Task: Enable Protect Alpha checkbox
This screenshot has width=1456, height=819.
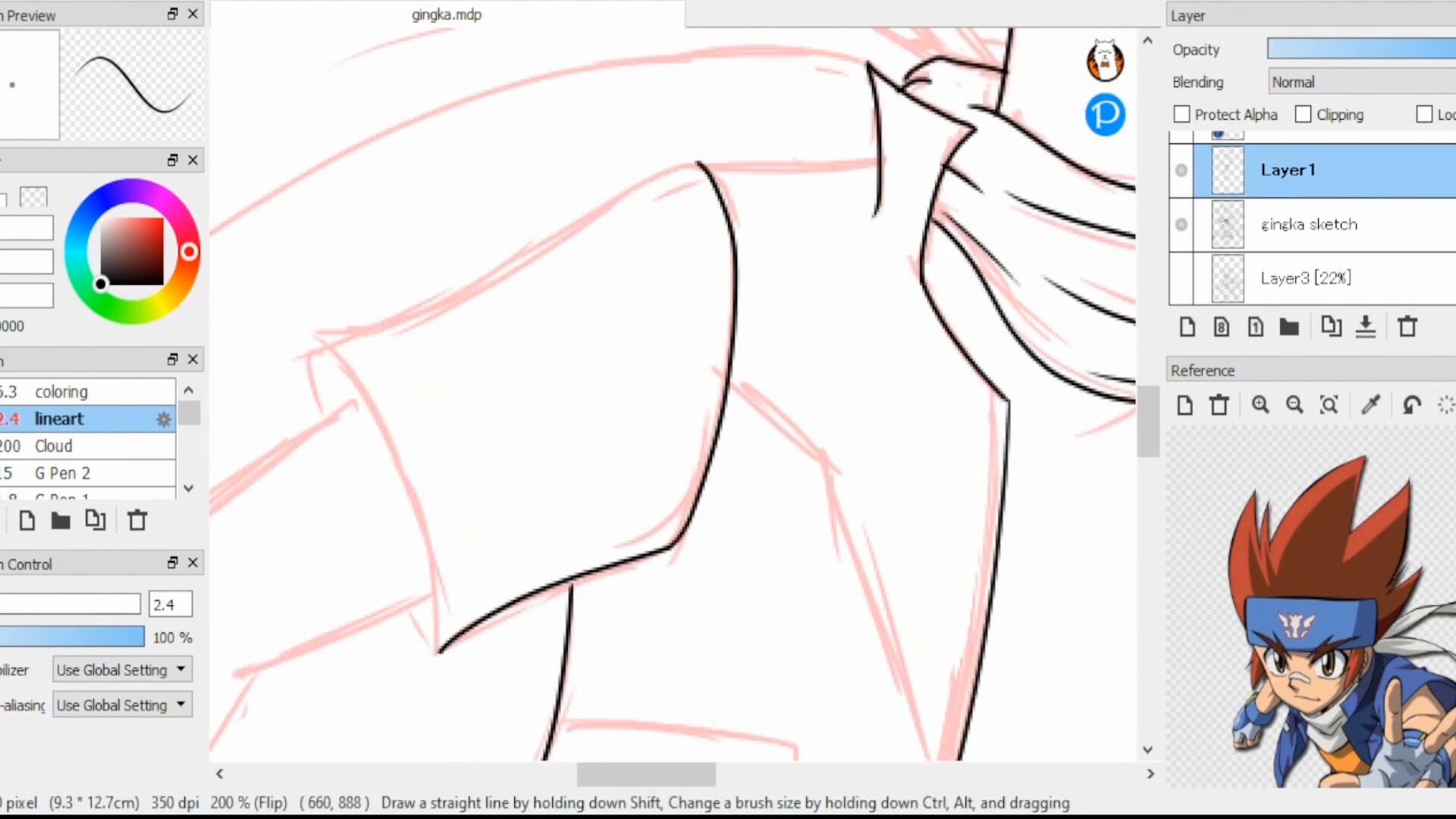Action: coord(1181,115)
